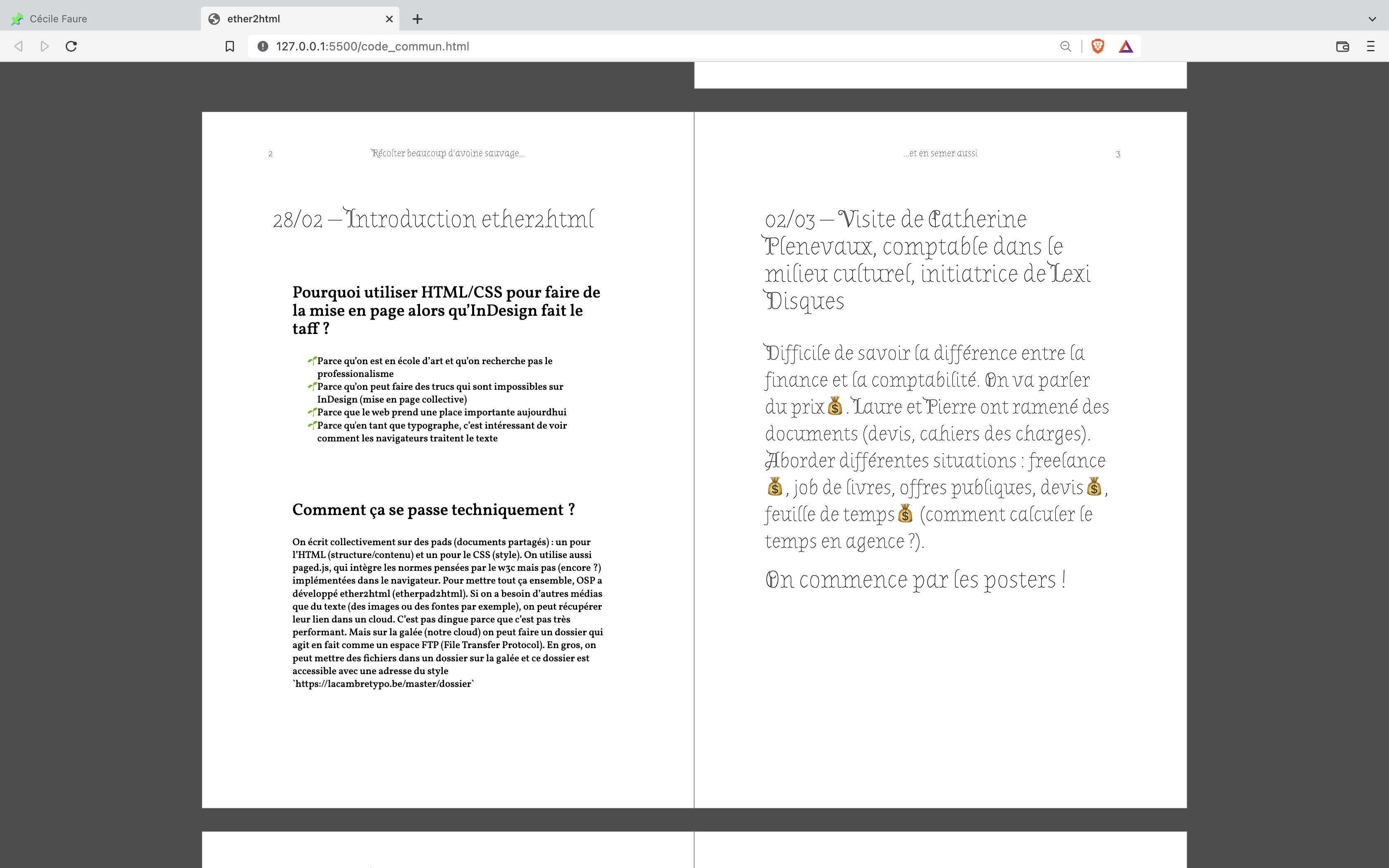This screenshot has width=1389, height=868.
Task: Open the browser hamburger menu
Action: [x=1371, y=46]
